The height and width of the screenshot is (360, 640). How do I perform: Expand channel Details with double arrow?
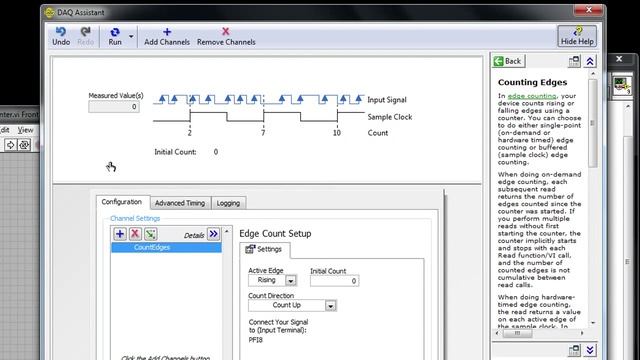(x=213, y=234)
